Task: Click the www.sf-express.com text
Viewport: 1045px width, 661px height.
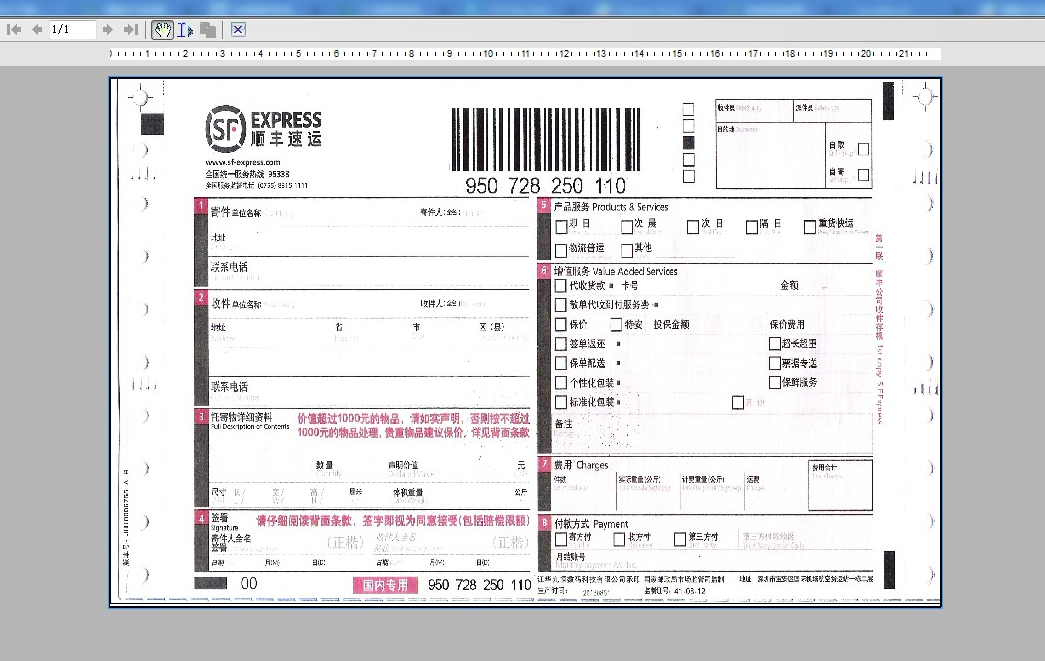Action: click(x=243, y=162)
